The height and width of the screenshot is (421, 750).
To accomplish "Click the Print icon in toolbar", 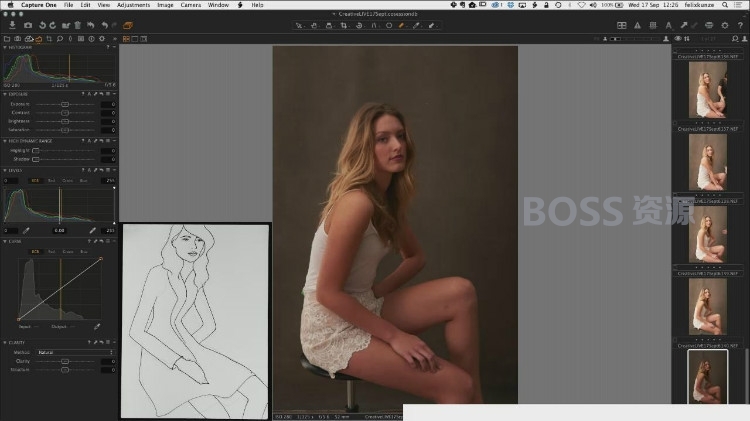I will click(x=709, y=25).
